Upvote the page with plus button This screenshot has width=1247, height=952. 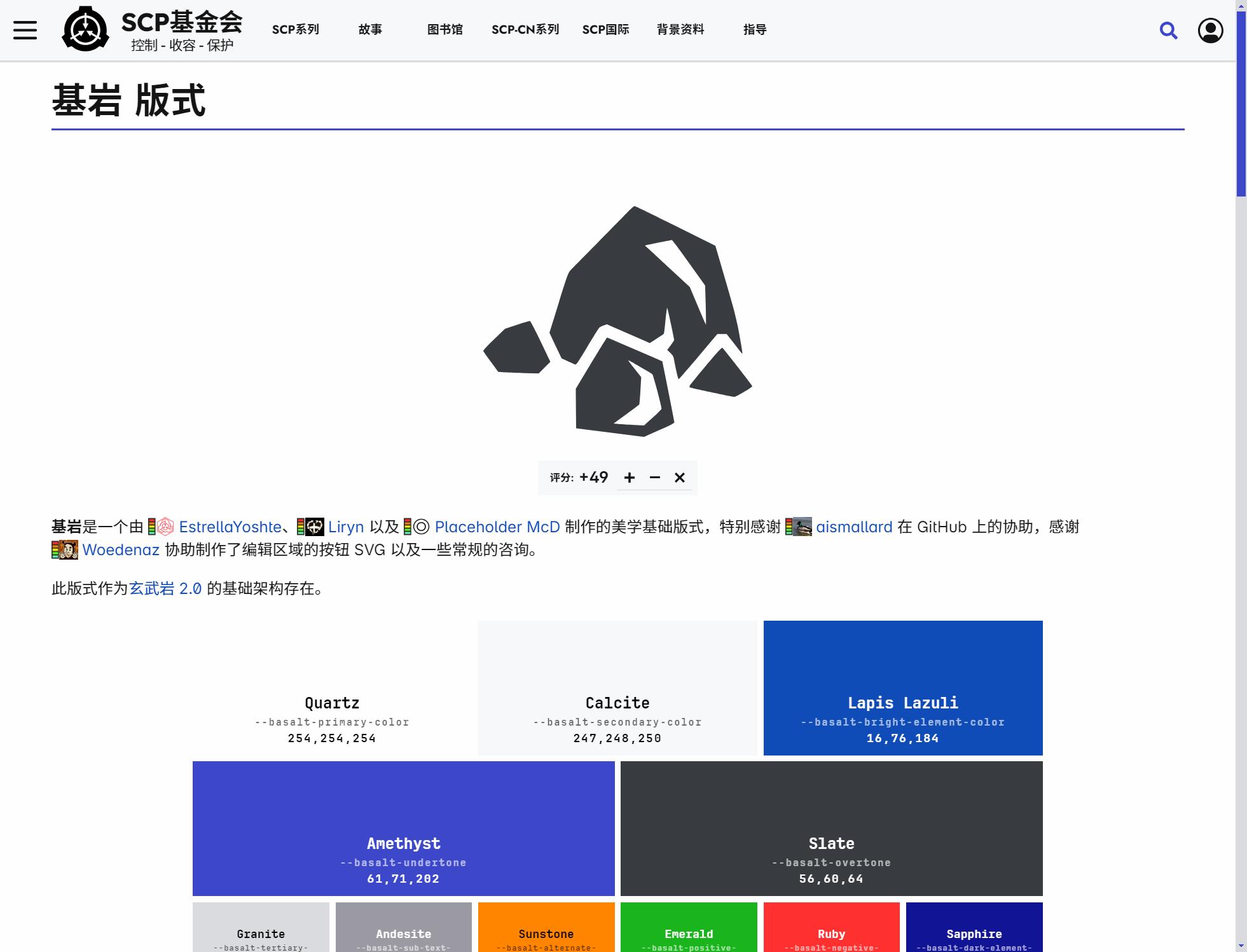coord(630,478)
